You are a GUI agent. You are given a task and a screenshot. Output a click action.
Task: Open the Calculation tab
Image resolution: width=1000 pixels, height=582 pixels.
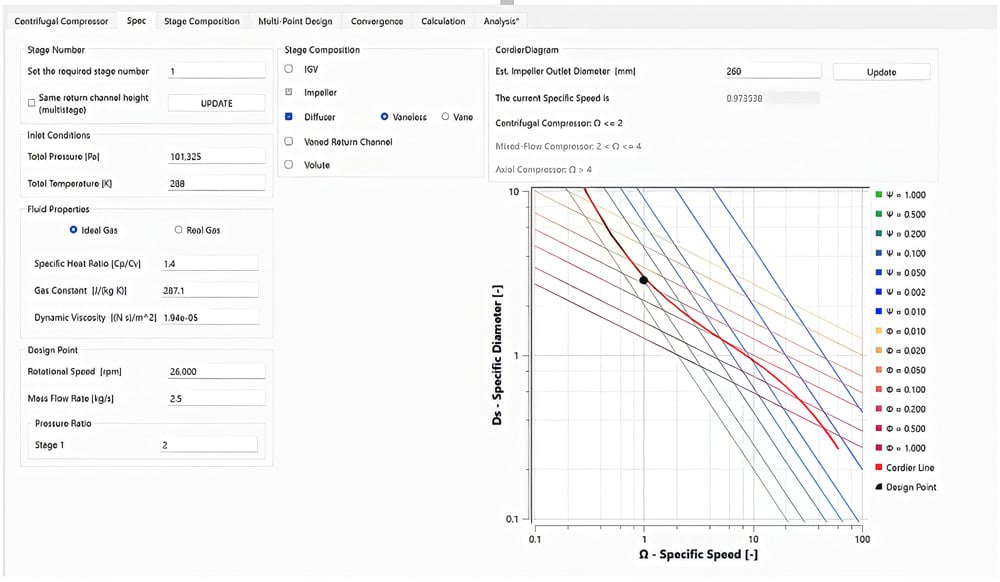(x=443, y=21)
